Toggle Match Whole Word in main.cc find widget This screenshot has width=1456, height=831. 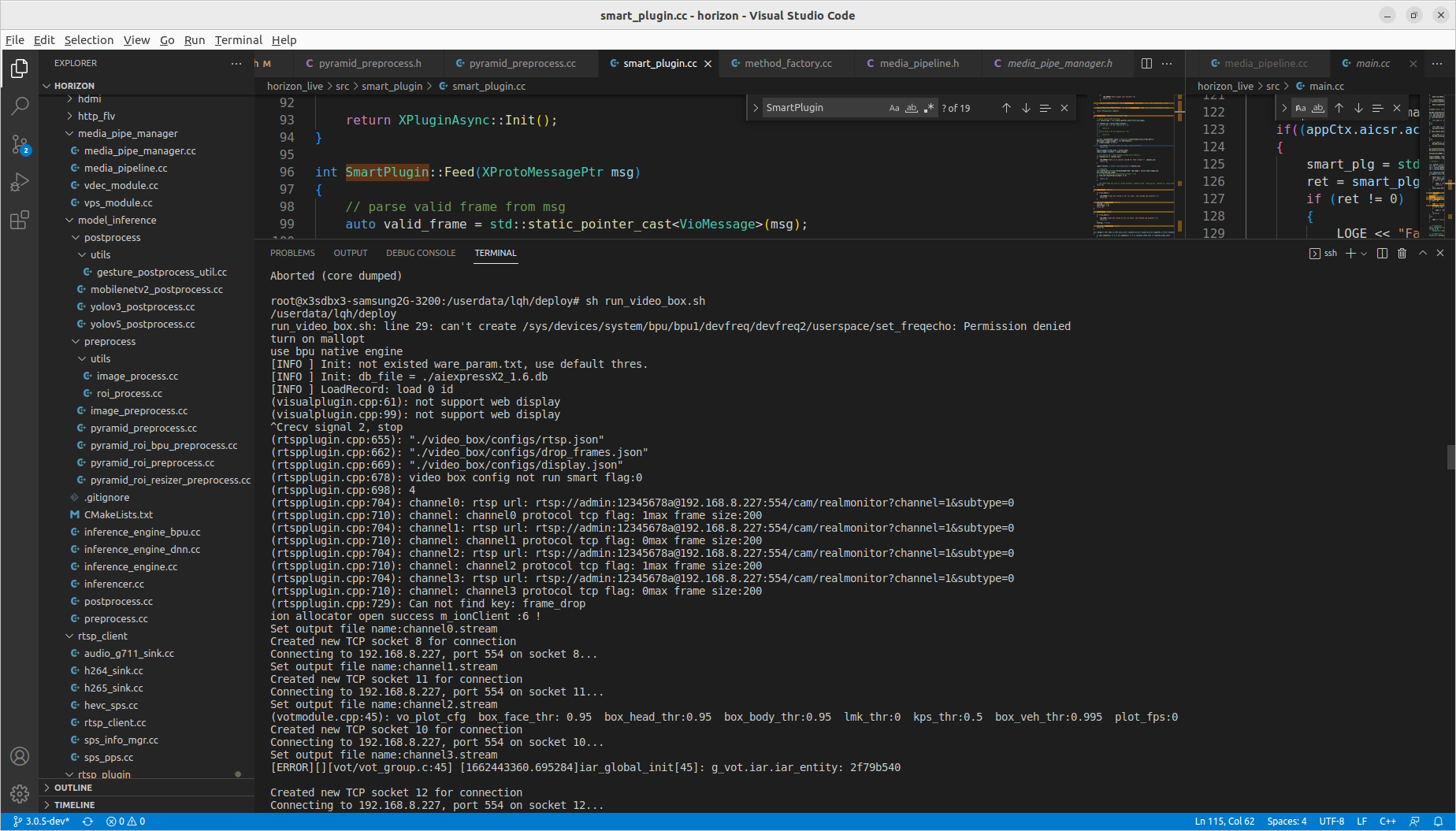[1318, 108]
